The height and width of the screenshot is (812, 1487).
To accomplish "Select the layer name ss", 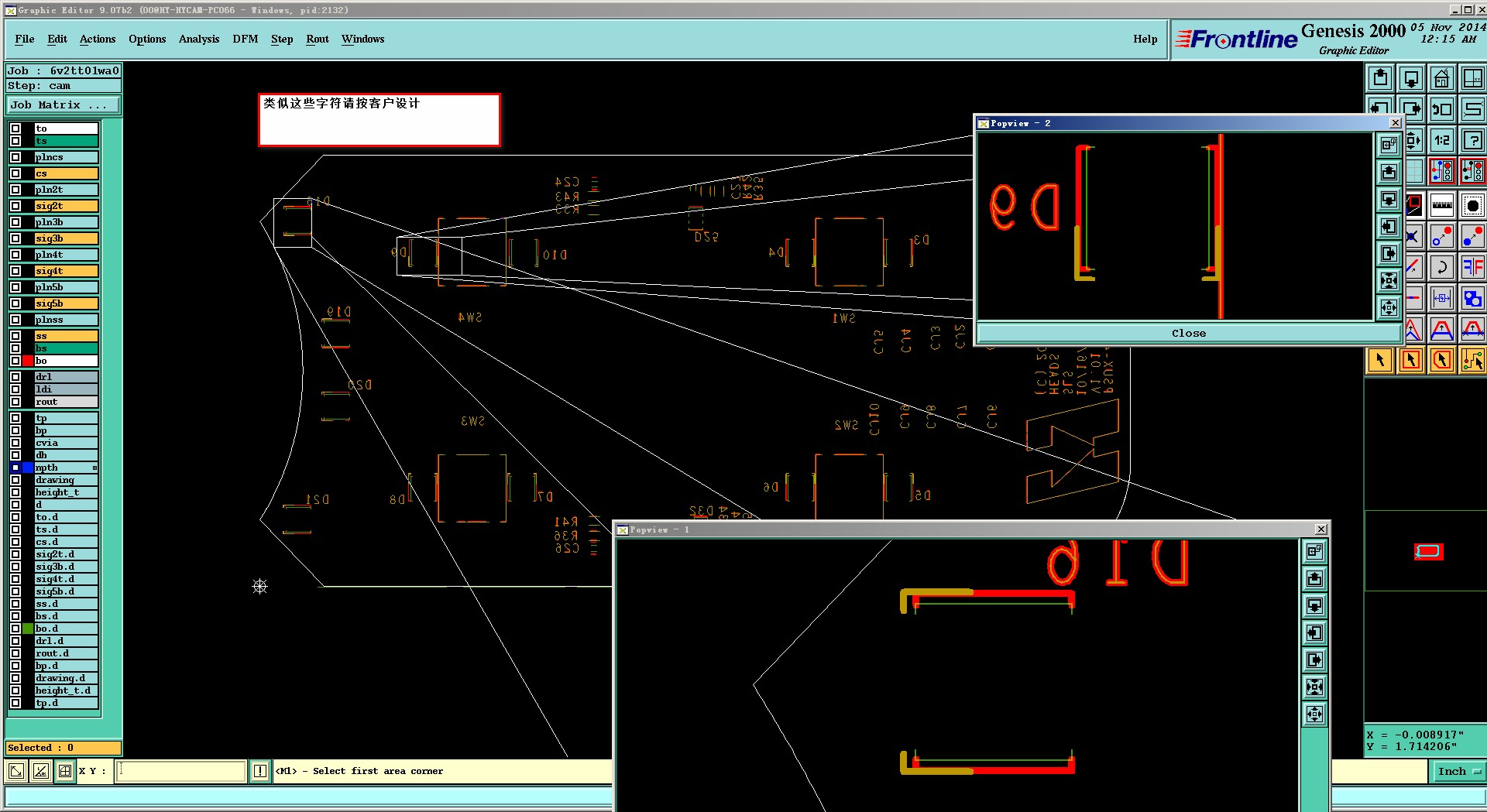I will pos(66,336).
